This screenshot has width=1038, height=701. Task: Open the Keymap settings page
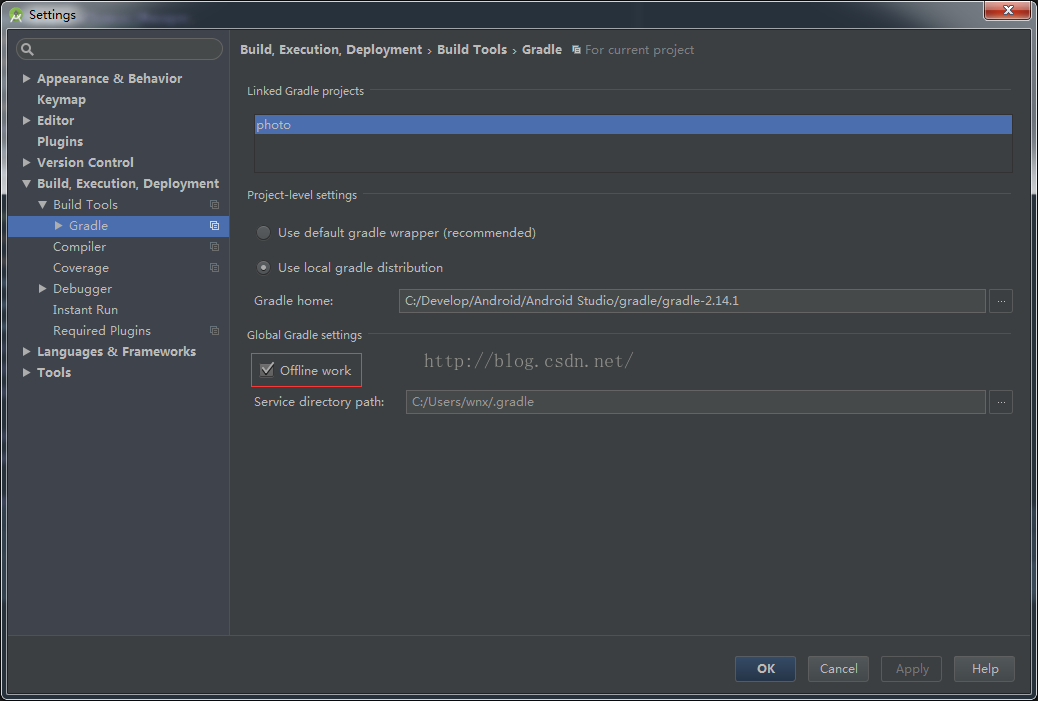tap(61, 100)
